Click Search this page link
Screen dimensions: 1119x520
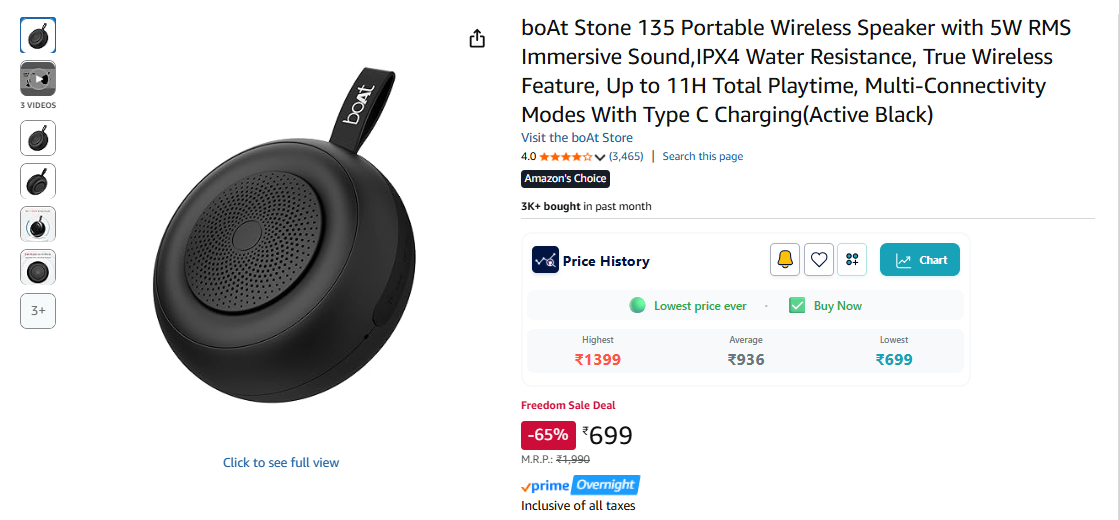(702, 156)
